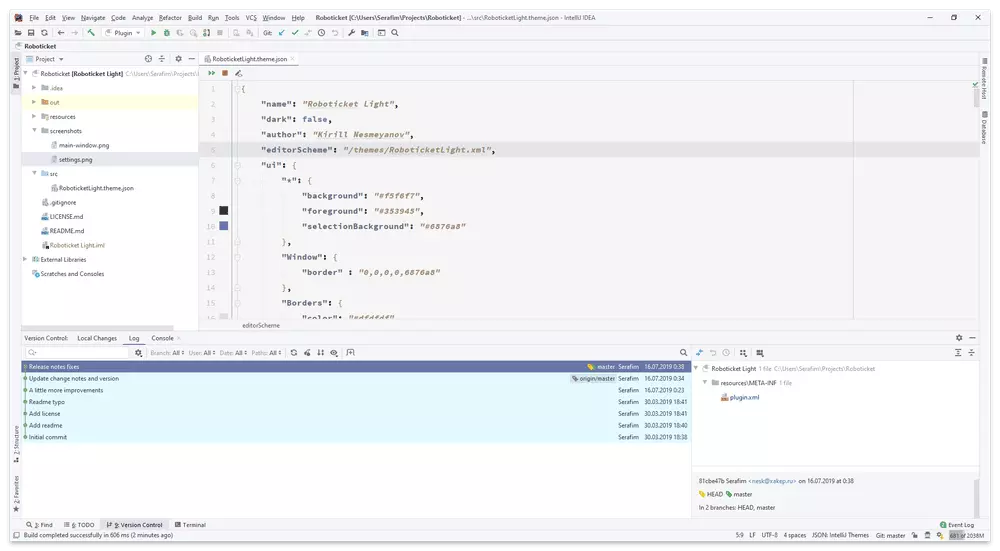Click the stop square icon above editor
This screenshot has width=1000, height=551.
[224, 73]
